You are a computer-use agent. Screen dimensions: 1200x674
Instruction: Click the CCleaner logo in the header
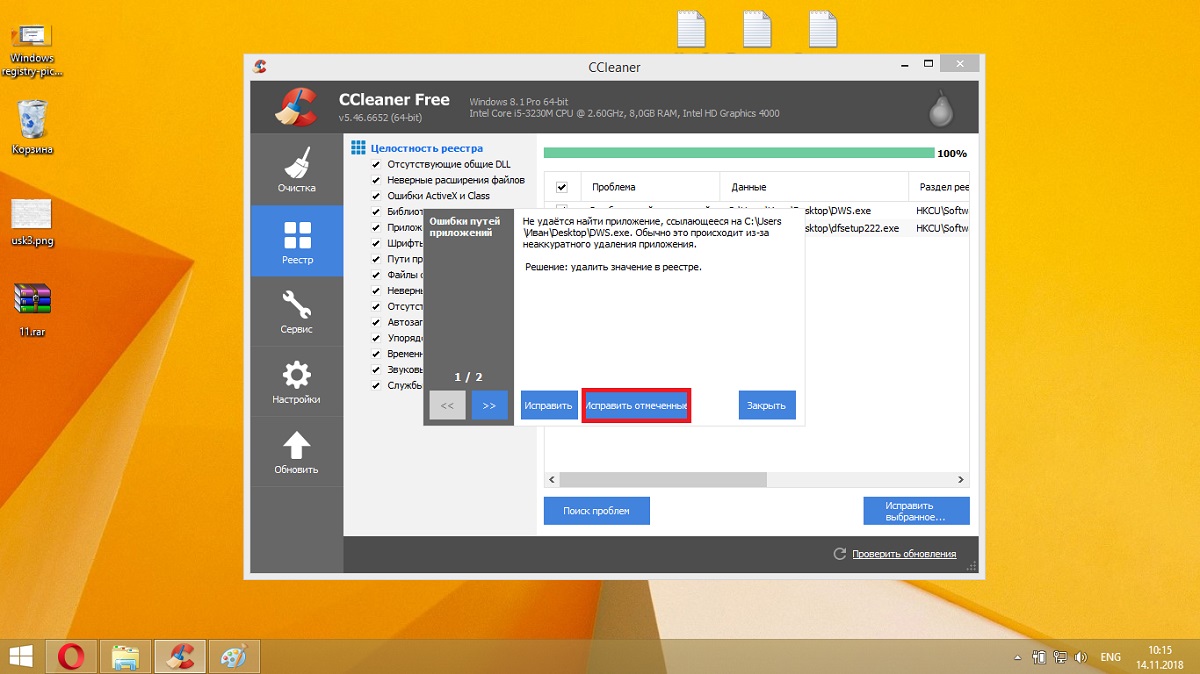pyautogui.click(x=297, y=106)
